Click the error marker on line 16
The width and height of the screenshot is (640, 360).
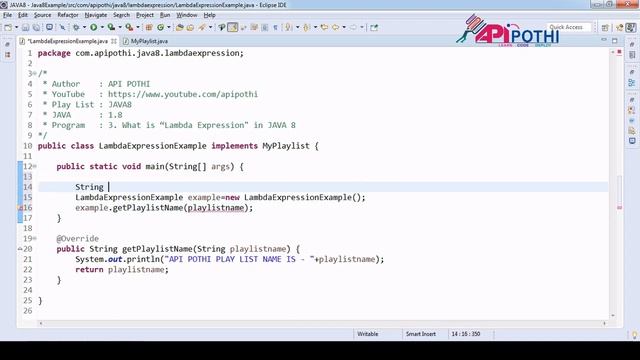tap(20, 208)
